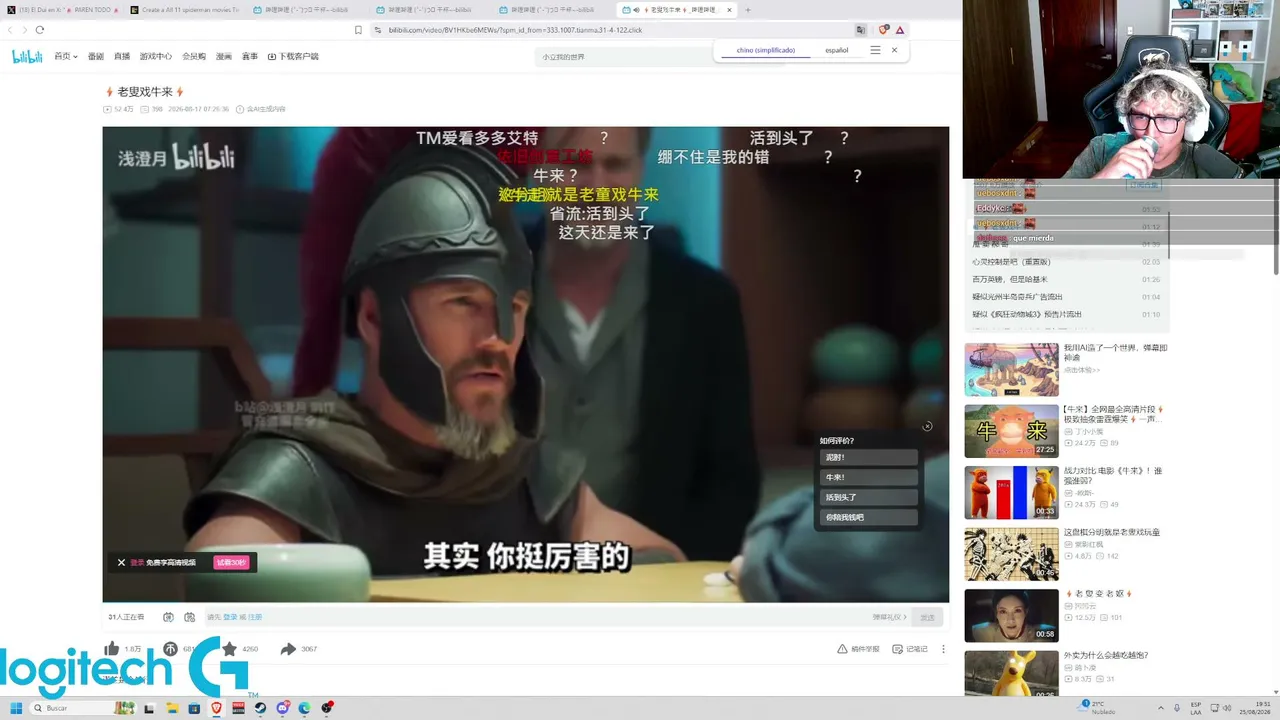Image resolution: width=1280 pixels, height=720 pixels.
Task: Dismiss the 免费享高清视频 login banner
Action: tap(121, 562)
